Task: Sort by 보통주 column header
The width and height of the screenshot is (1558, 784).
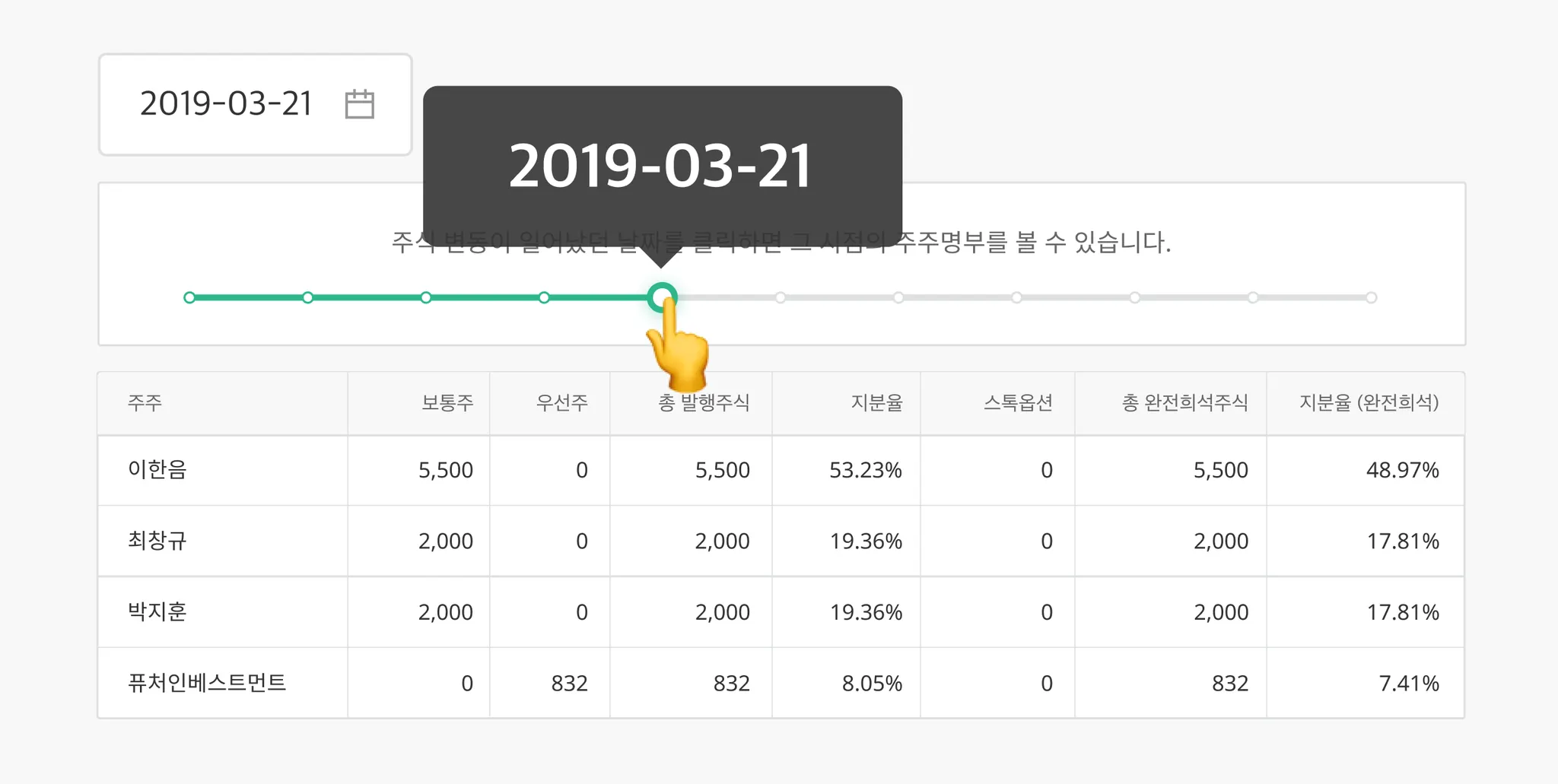Action: click(x=447, y=402)
